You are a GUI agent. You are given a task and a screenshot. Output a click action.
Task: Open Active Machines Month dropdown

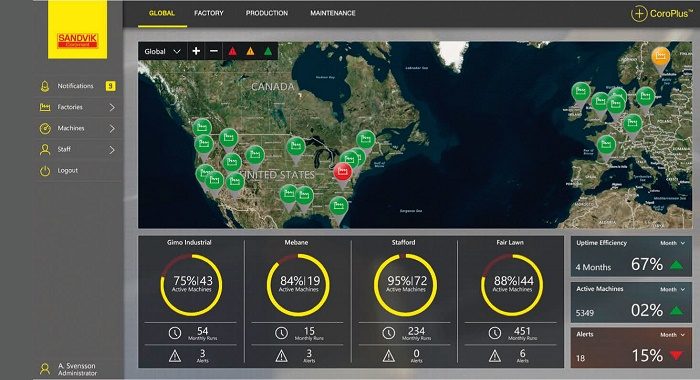[673, 289]
